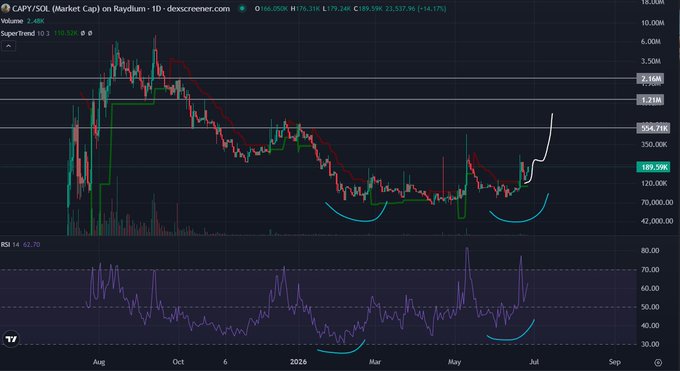Click the 30.00 RSI axis value
Image resolution: width=680 pixels, height=371 pixels.
coord(650,344)
